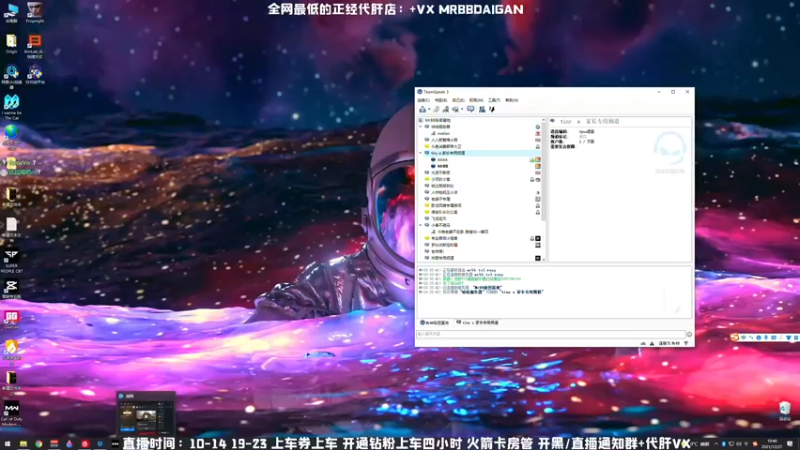Collapse the 'tiny a' channel expander arrow

pyautogui.click(x=420, y=153)
